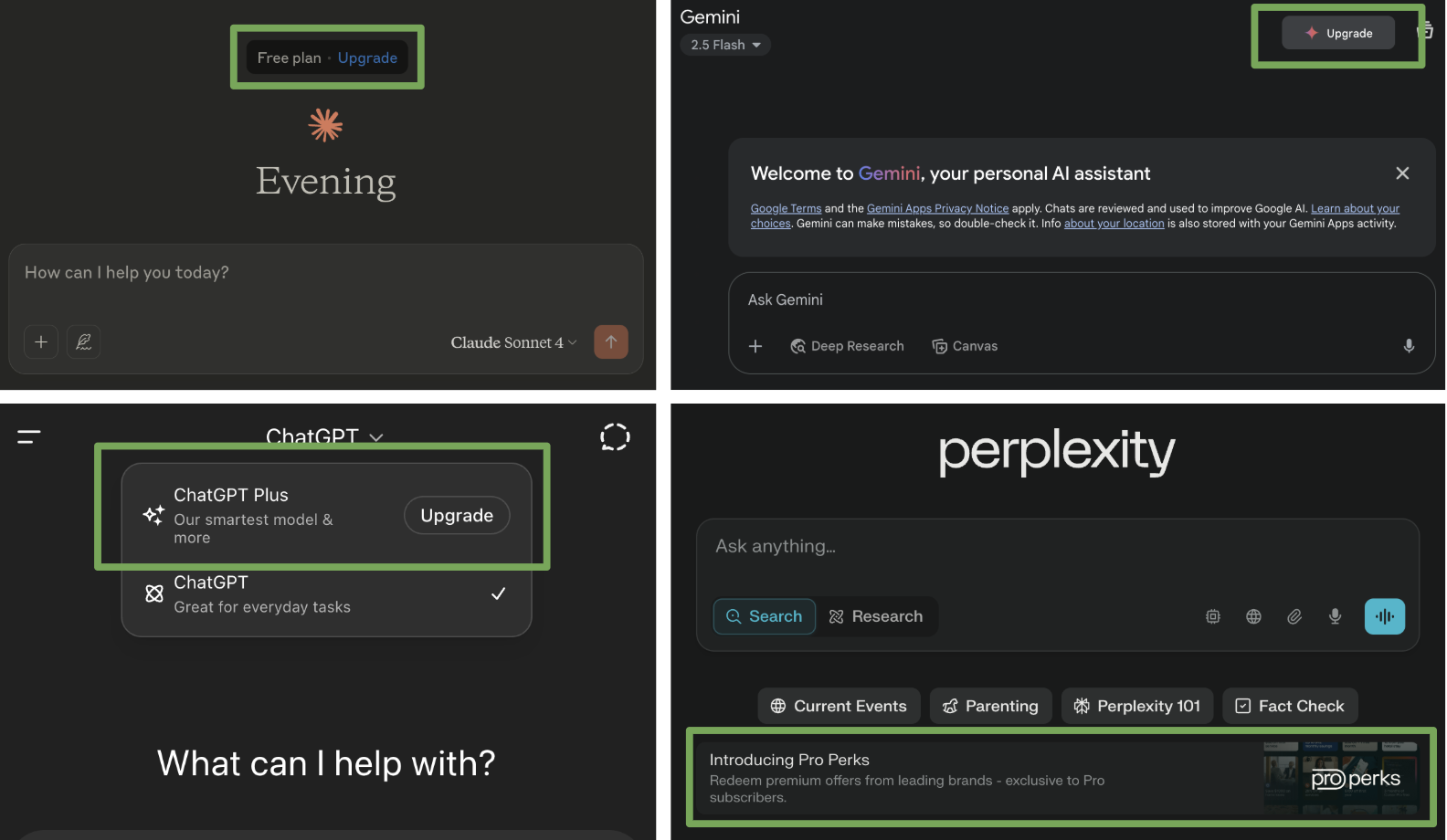
Task: Select the Current Events topic chip
Action: [x=839, y=706]
